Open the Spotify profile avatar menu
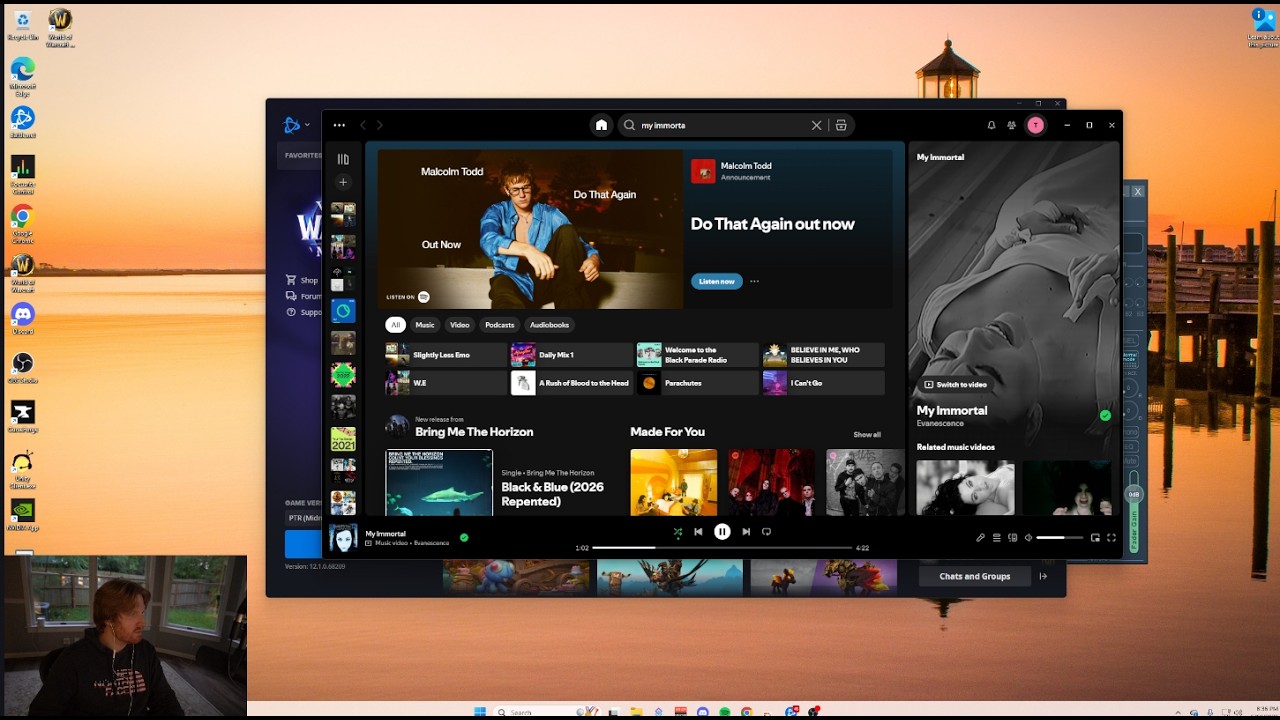Screen dimensions: 1280x720 tap(1036, 125)
